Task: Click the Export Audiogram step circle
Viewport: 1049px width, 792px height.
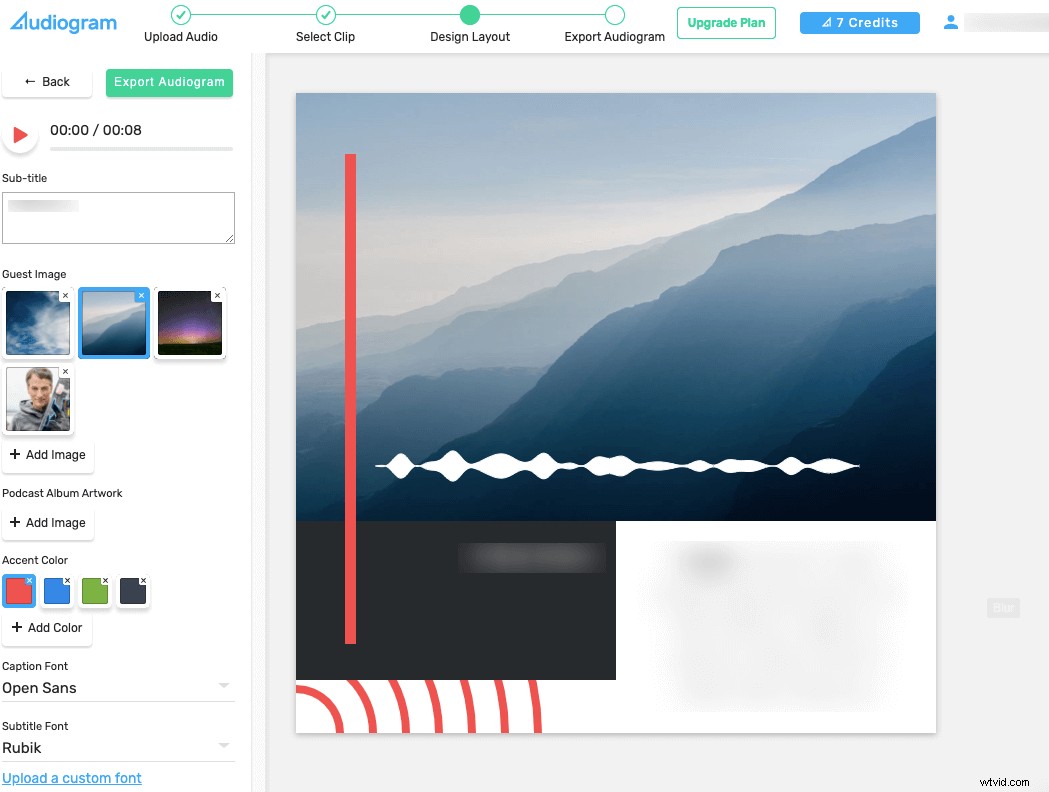Action: (x=614, y=16)
